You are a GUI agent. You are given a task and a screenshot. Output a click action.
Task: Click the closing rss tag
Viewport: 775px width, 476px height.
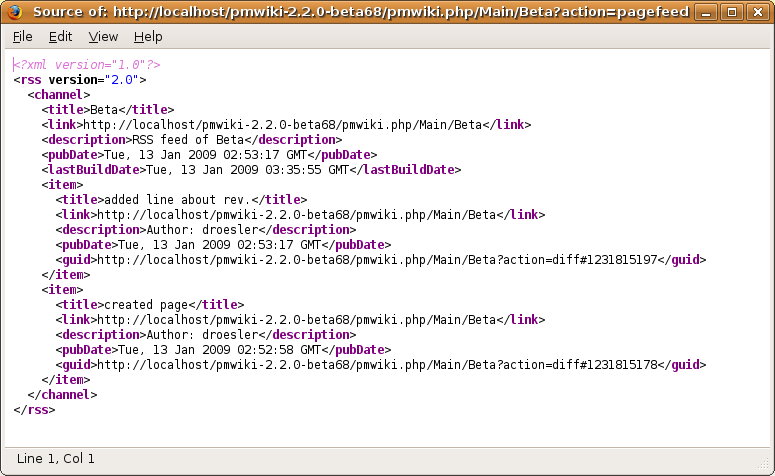coord(34,410)
